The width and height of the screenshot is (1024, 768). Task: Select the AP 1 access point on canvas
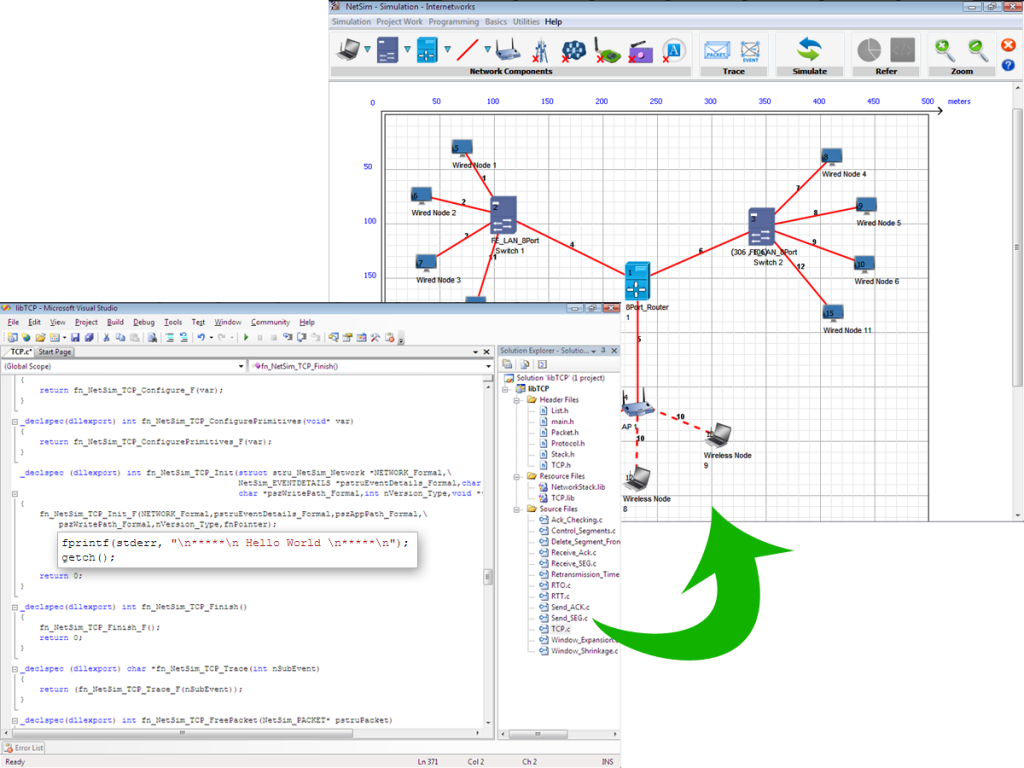638,405
